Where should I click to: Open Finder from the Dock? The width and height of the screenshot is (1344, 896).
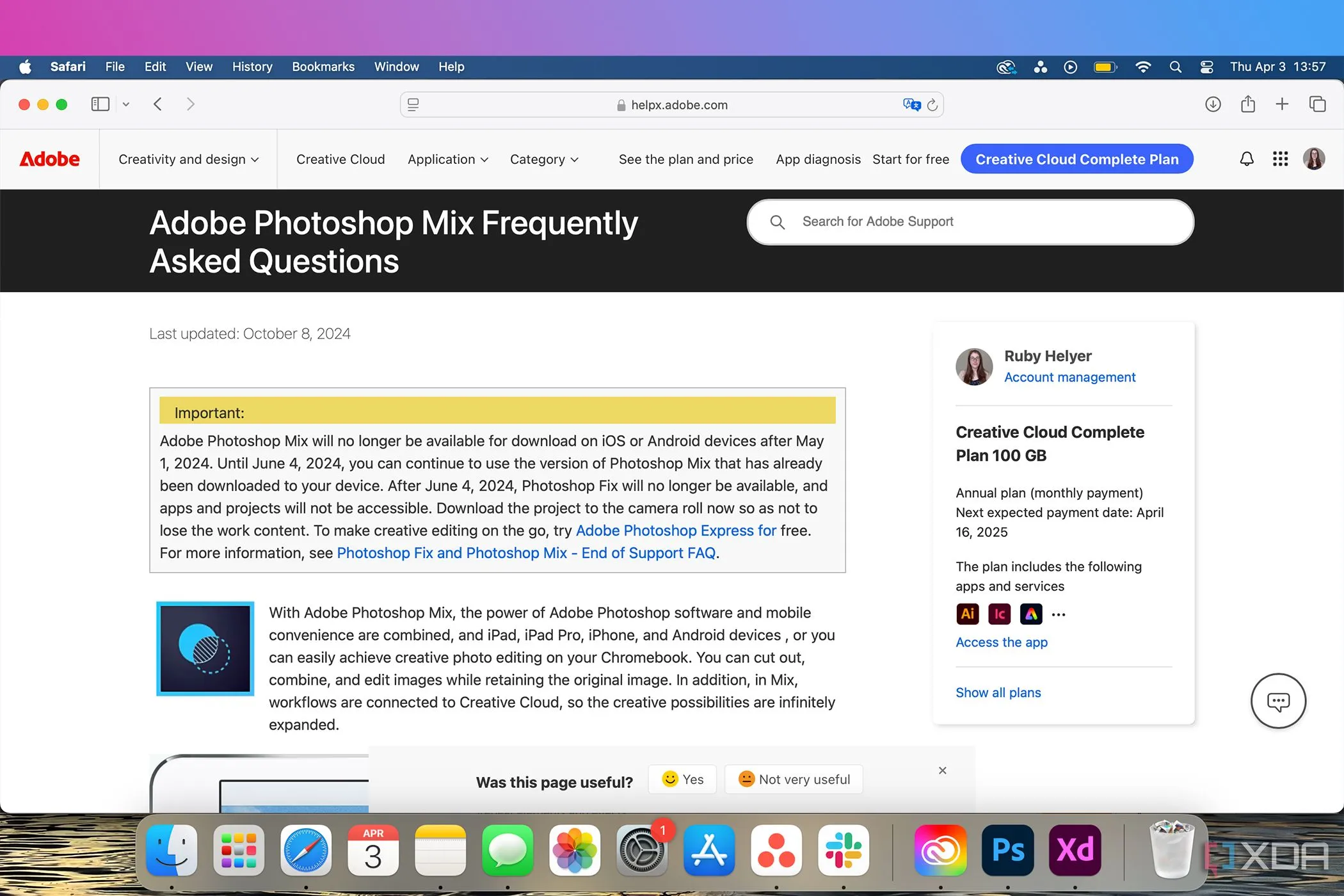pos(172,851)
